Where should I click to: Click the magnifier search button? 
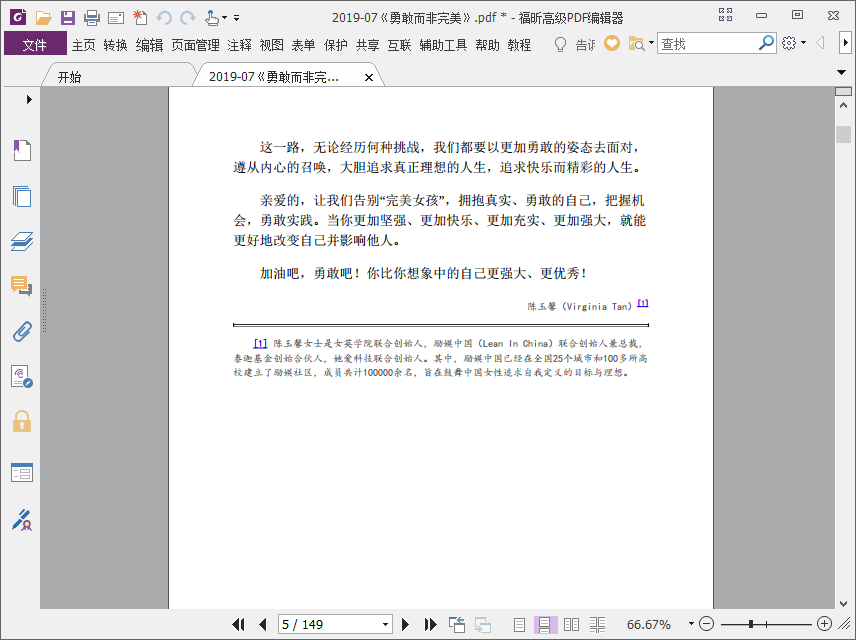coord(766,43)
